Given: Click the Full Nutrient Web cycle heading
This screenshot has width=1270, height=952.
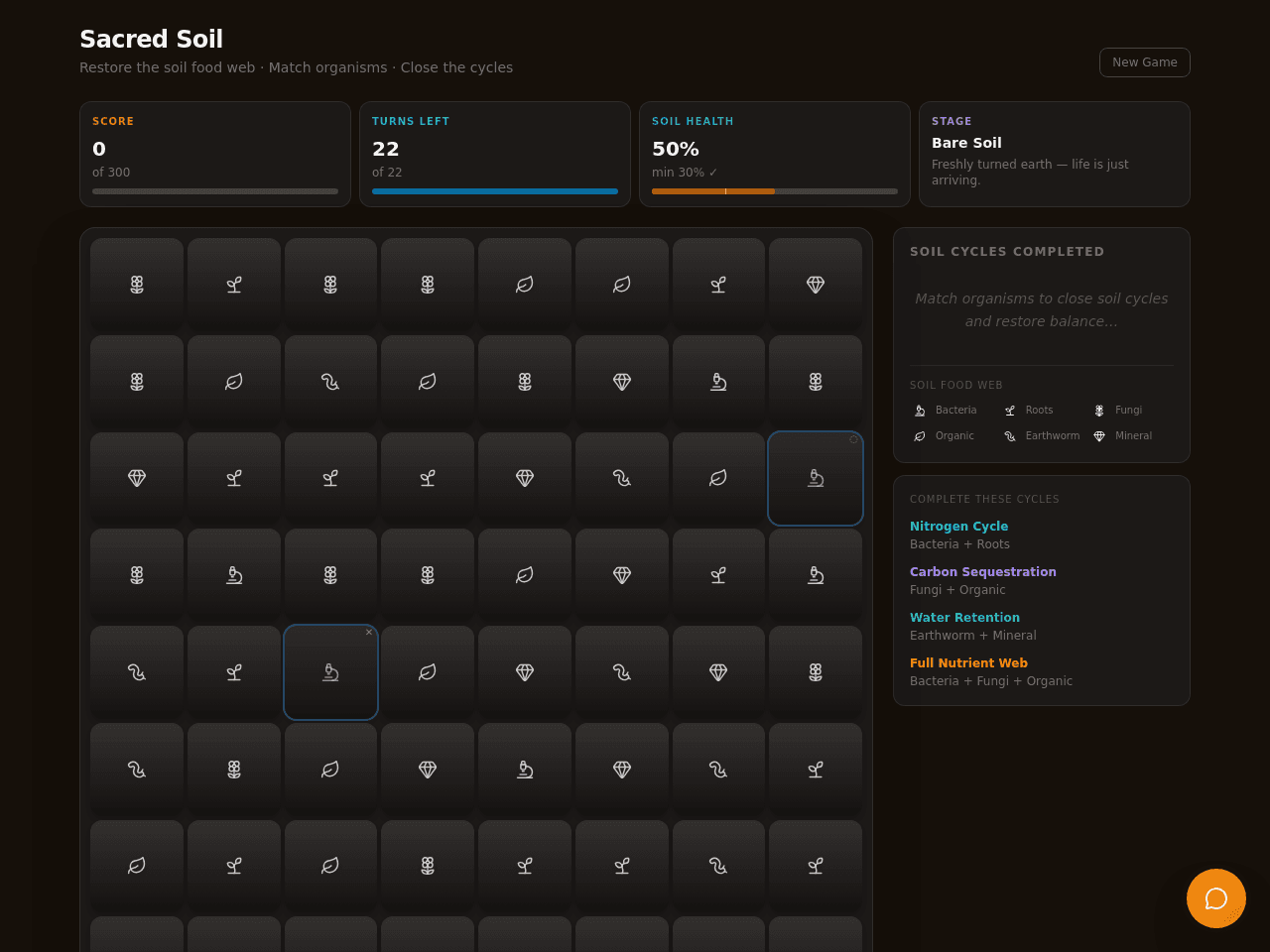Looking at the screenshot, I should coord(968,663).
